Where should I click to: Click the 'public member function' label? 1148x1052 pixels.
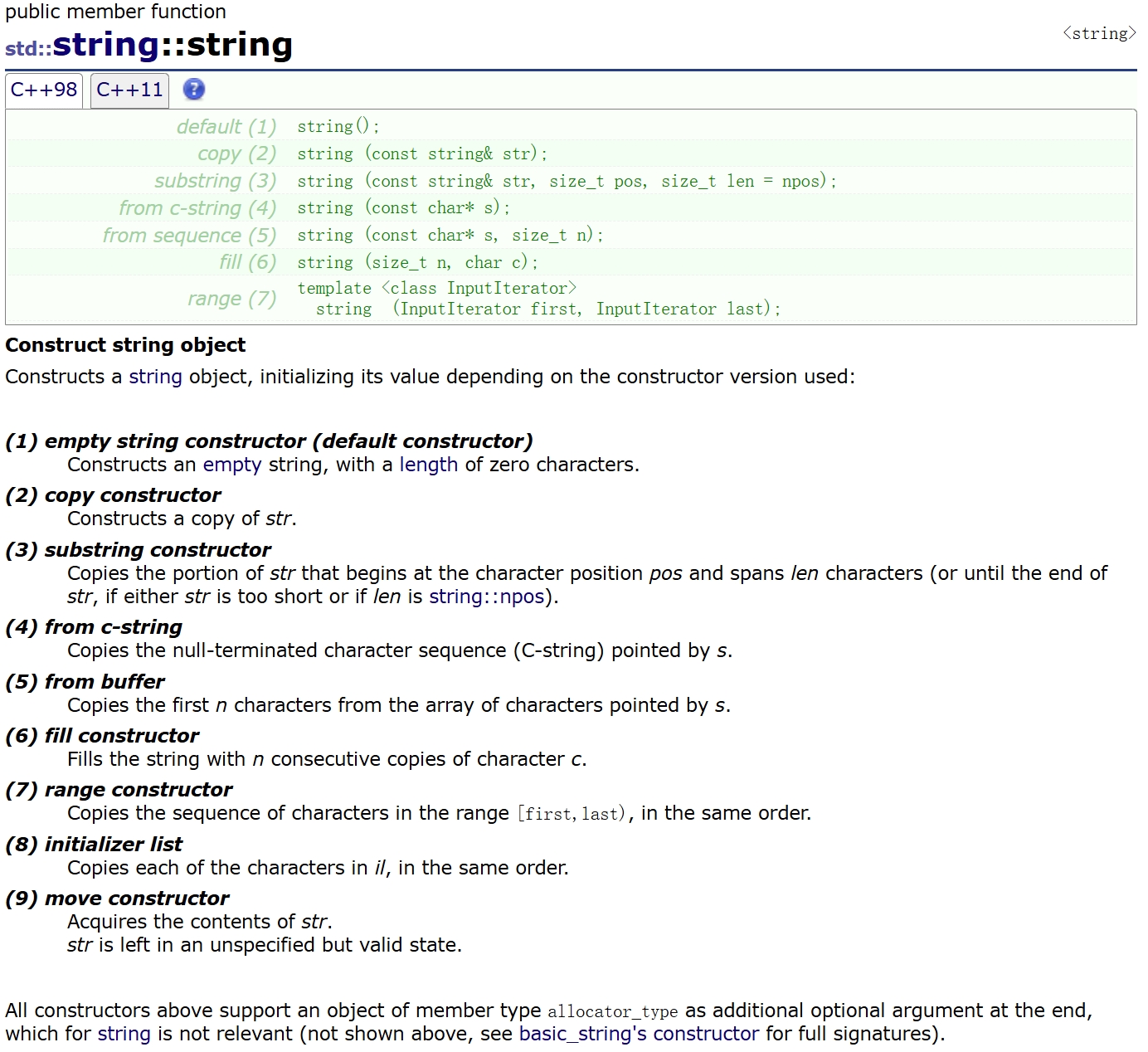click(115, 12)
